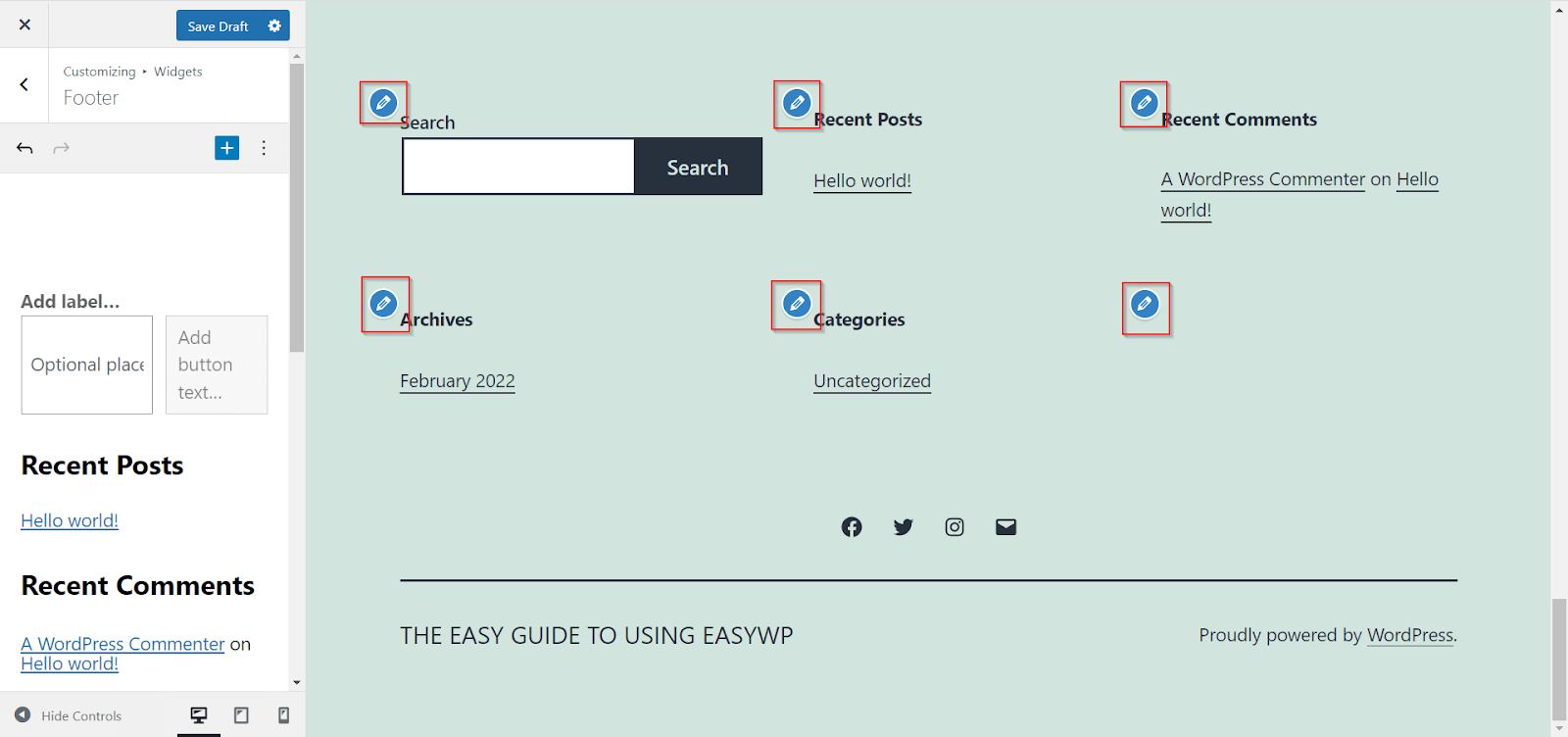The width and height of the screenshot is (1568, 737).
Task: Open the Facebook social icon
Action: [x=852, y=527]
